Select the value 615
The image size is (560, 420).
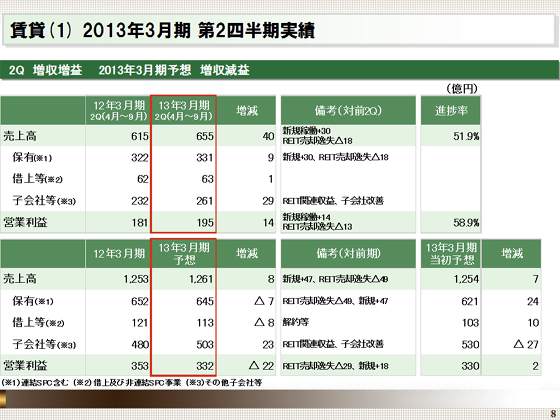140,136
